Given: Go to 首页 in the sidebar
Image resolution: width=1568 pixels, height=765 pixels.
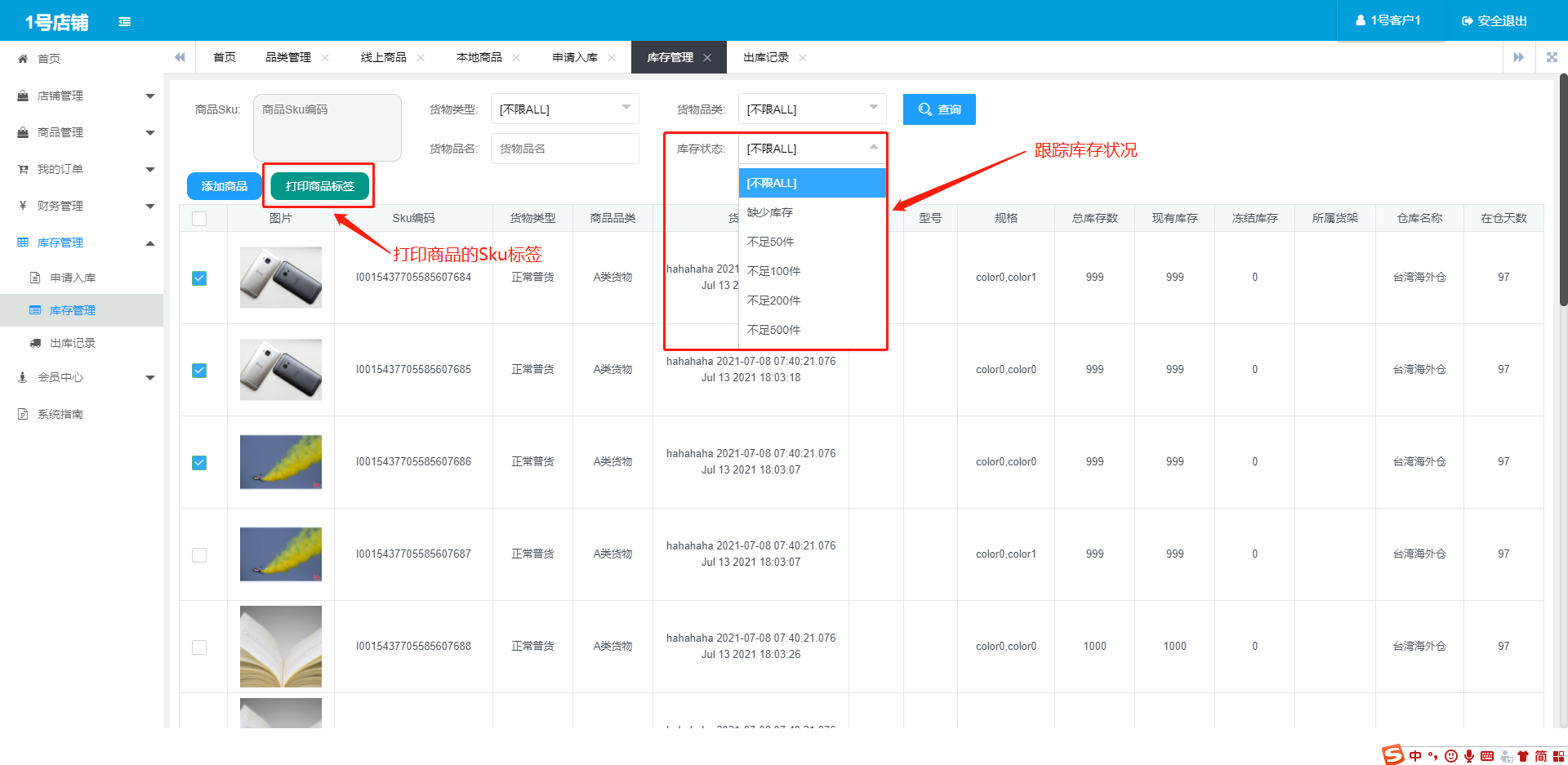Looking at the screenshot, I should point(82,59).
